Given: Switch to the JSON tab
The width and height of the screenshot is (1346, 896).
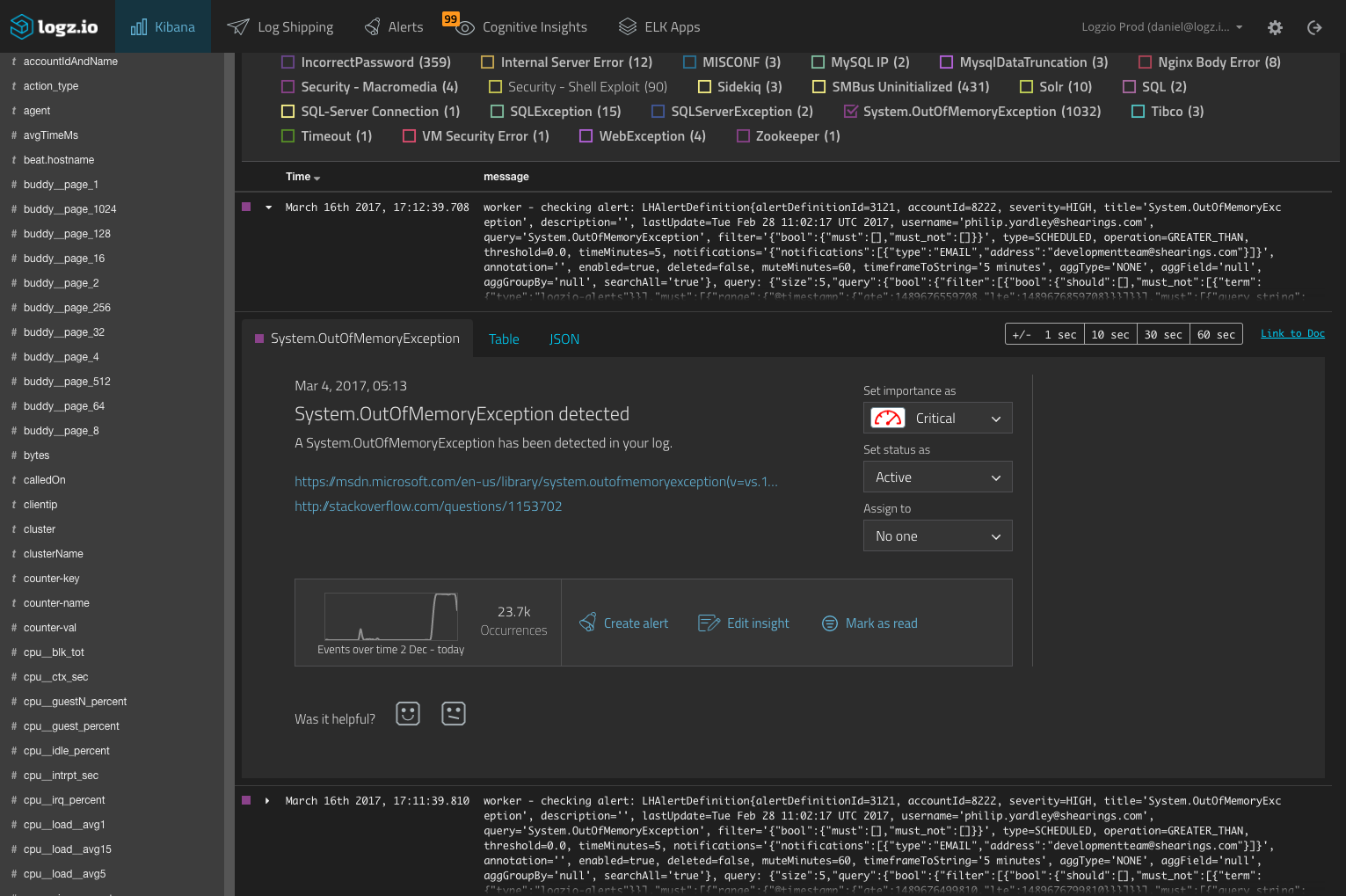Looking at the screenshot, I should (x=564, y=339).
